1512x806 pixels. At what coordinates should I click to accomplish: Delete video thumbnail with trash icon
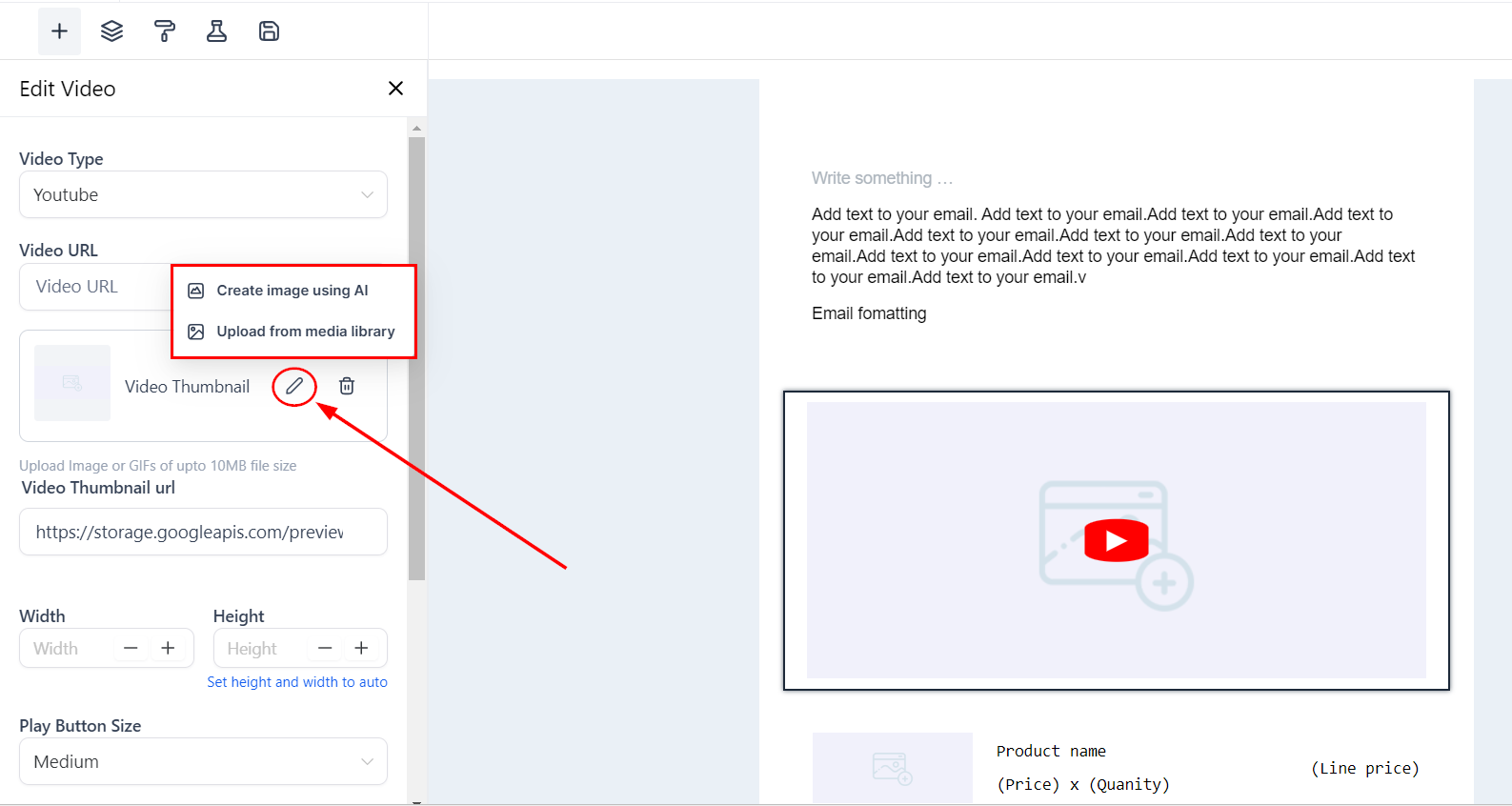click(x=347, y=386)
